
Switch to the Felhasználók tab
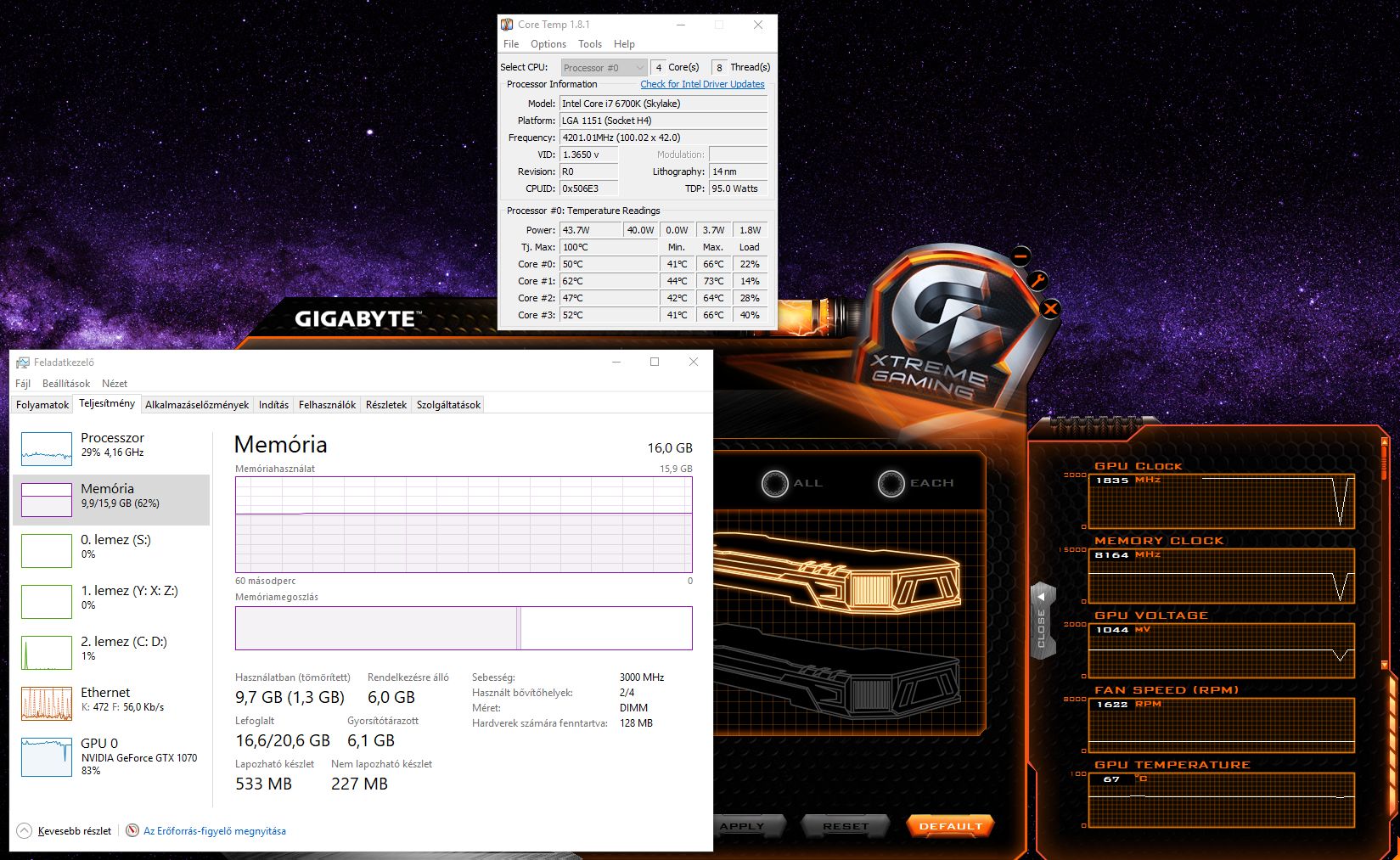click(x=327, y=405)
